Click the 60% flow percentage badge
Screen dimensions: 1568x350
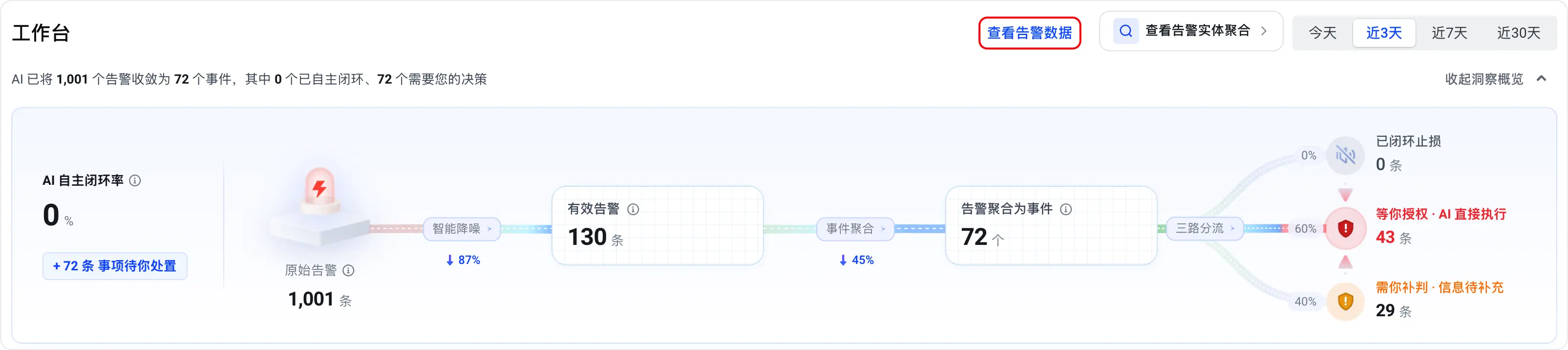[x=1306, y=229]
